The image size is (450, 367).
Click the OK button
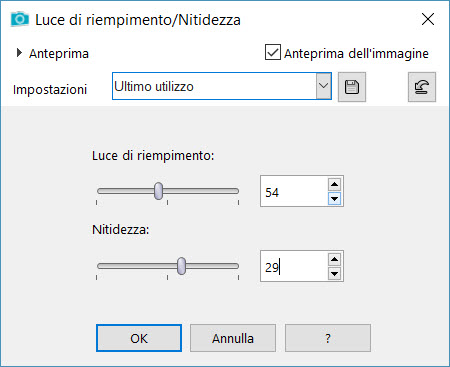pyautogui.click(x=139, y=338)
